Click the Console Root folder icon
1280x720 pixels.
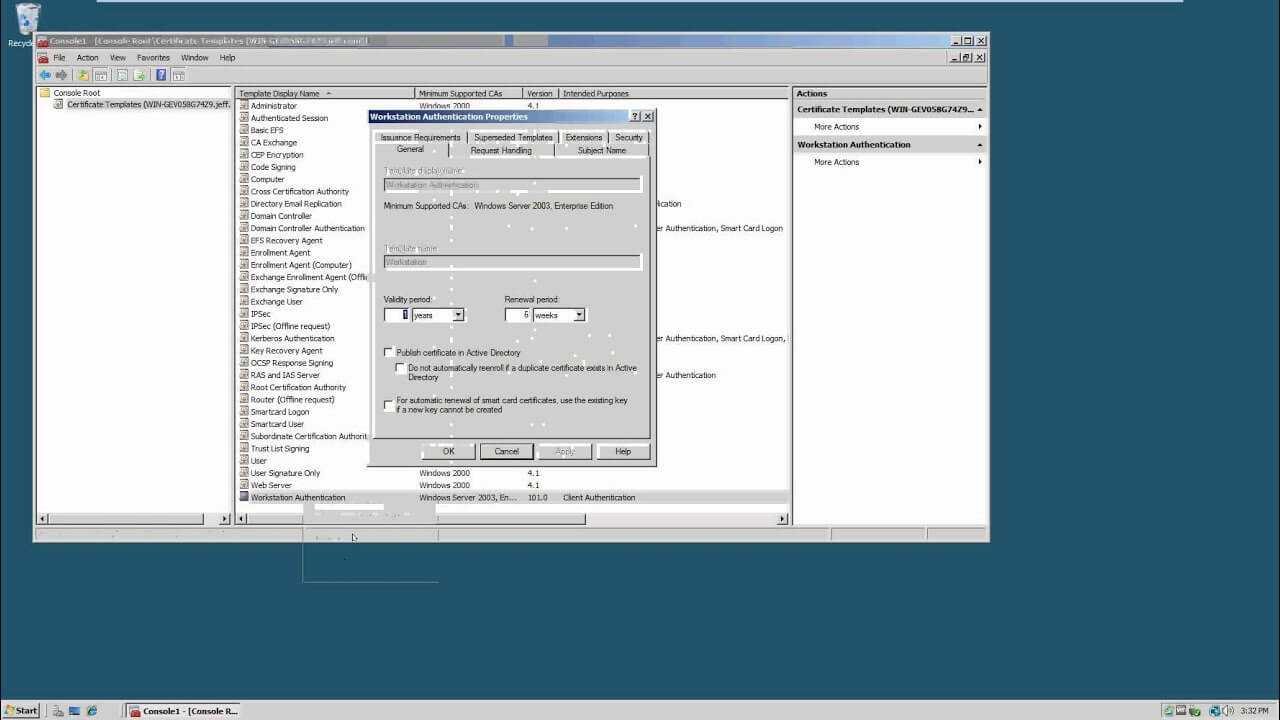click(x=45, y=93)
